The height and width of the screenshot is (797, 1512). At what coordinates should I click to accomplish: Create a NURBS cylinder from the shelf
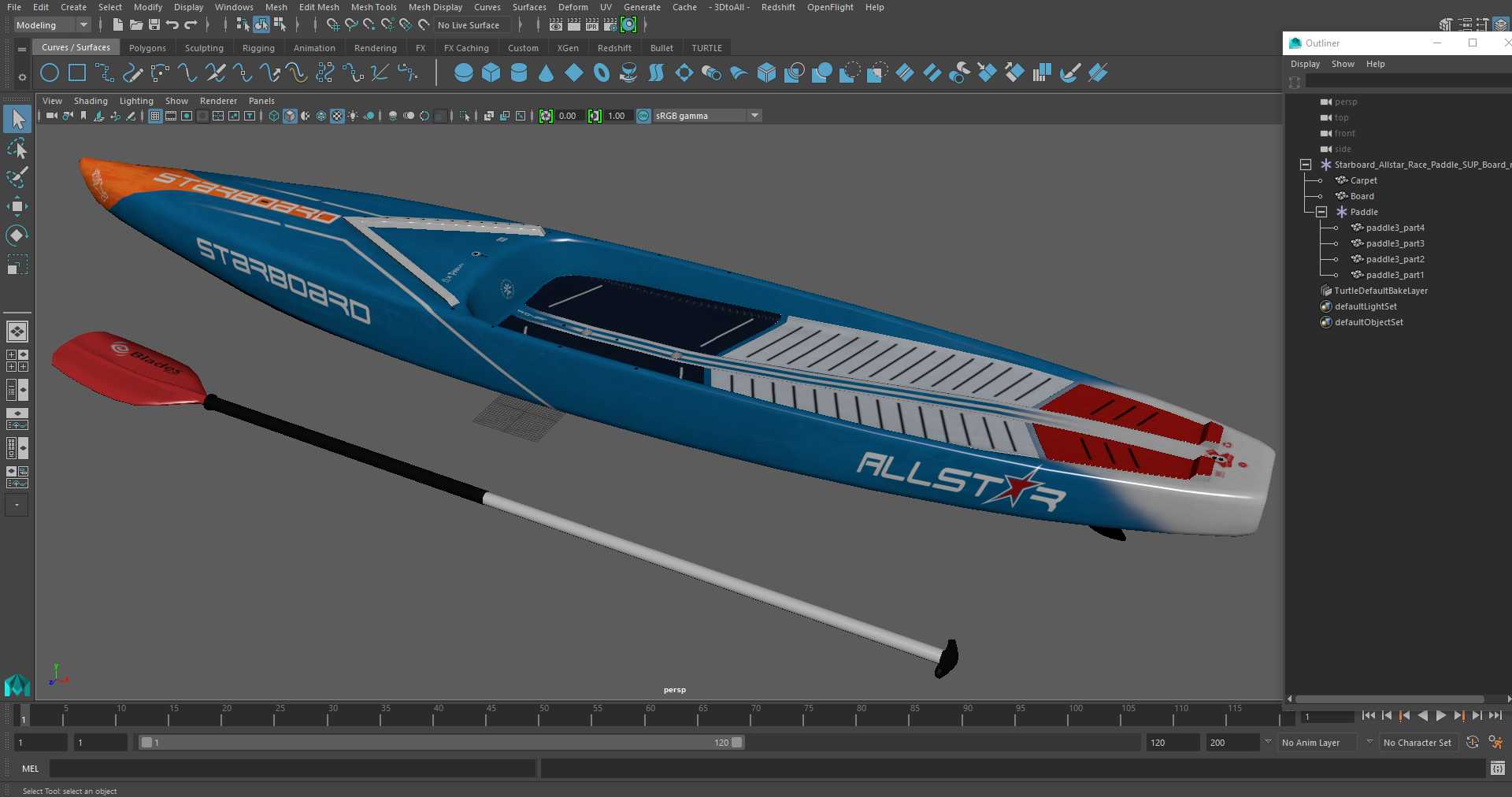(519, 73)
